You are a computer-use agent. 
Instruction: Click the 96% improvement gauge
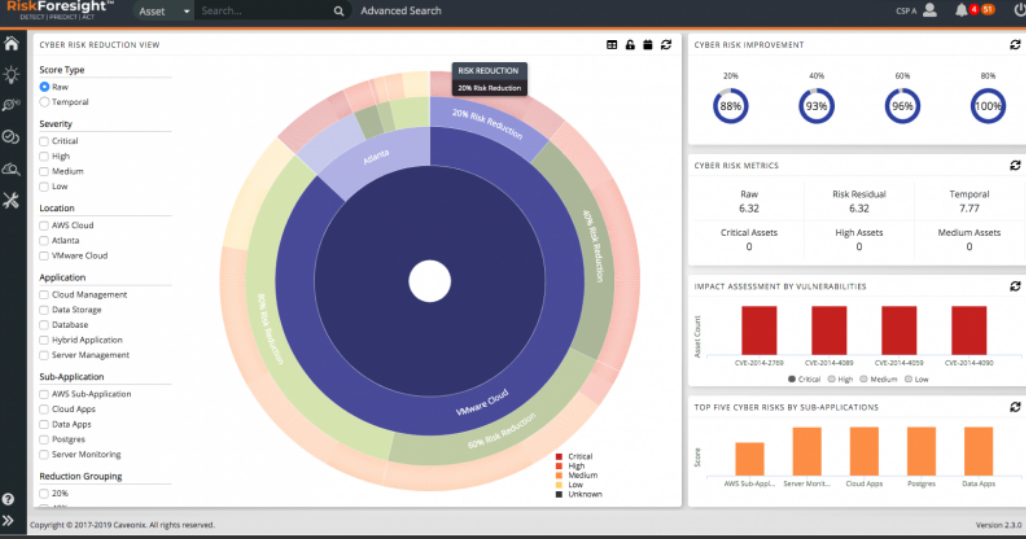click(902, 106)
